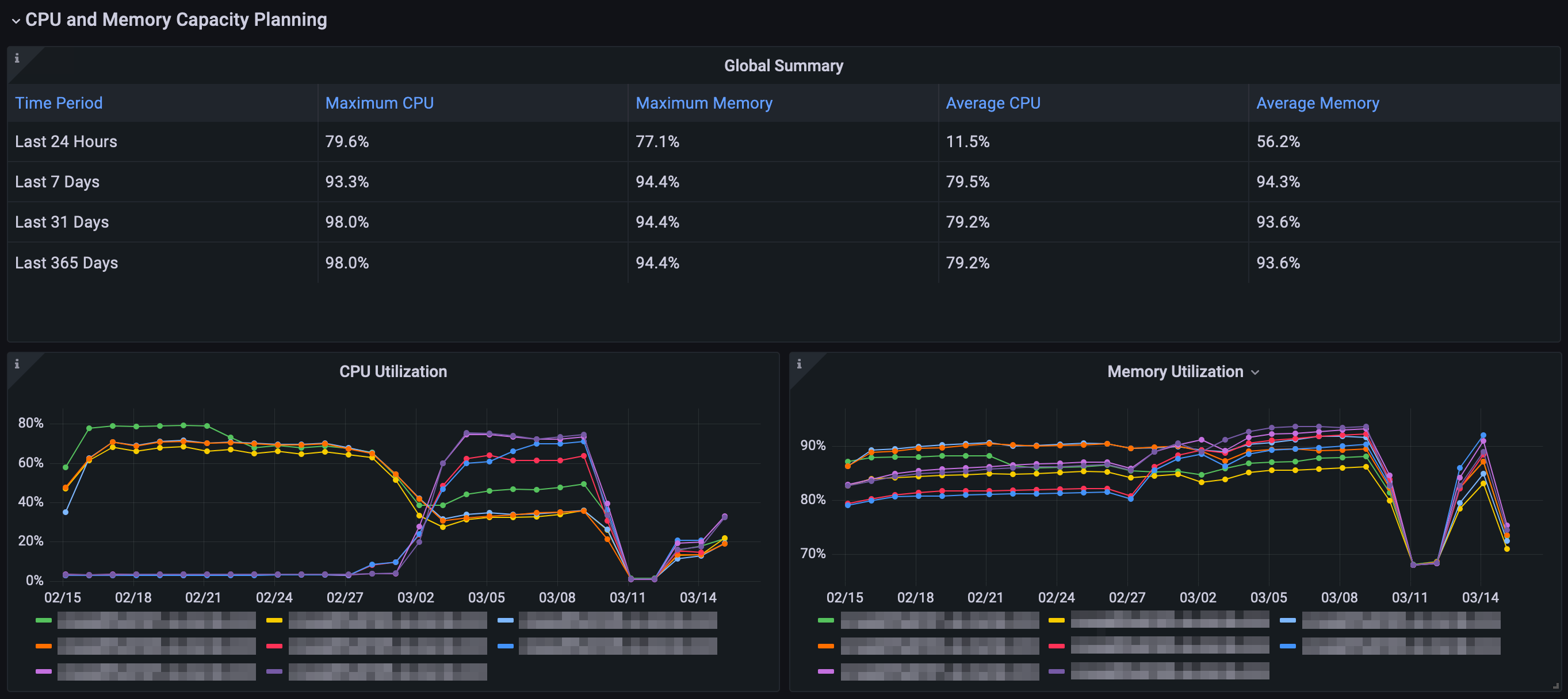
Task: Click the resize handle on Memory Utilization panel
Action: (1555, 686)
